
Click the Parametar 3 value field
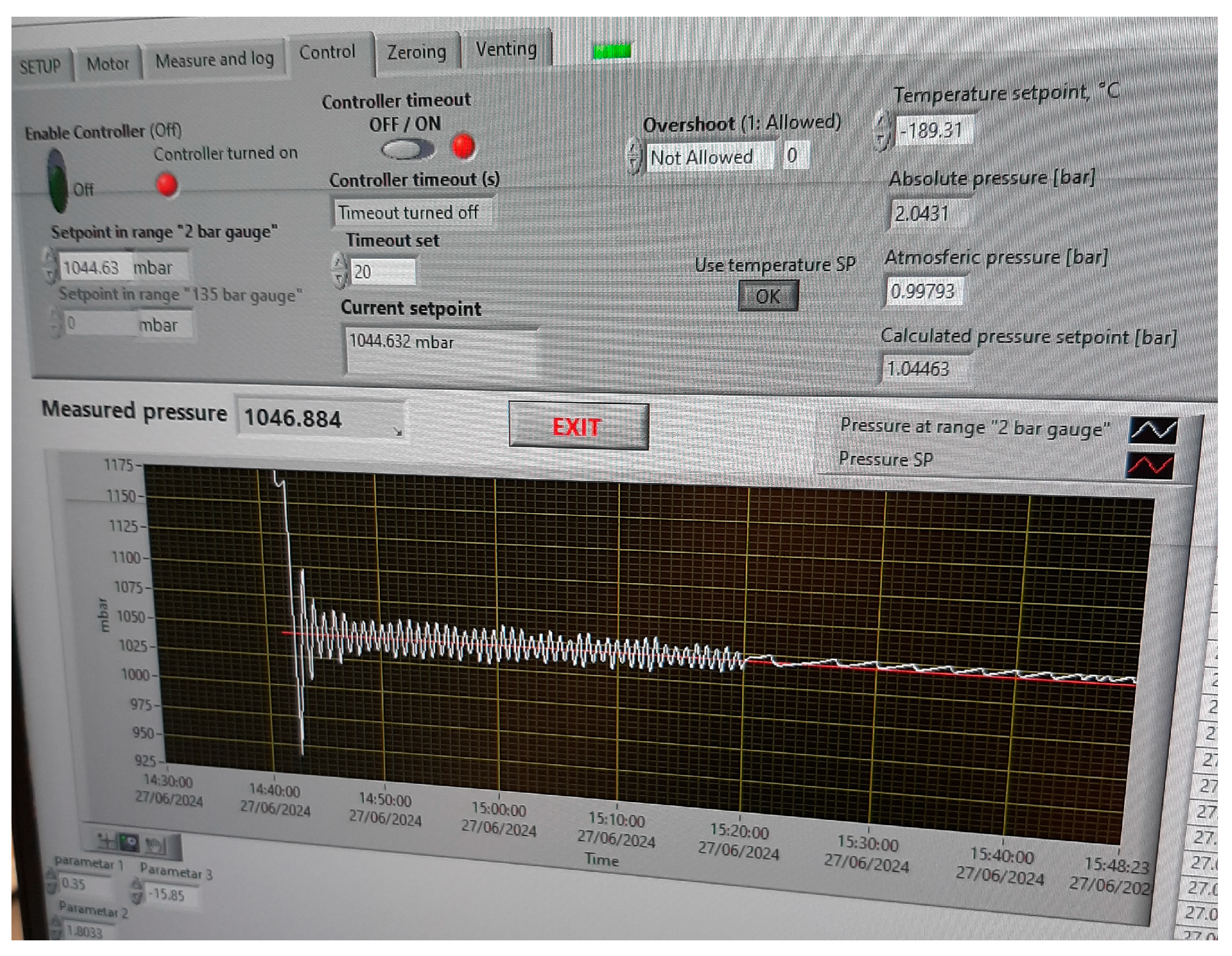click(169, 894)
